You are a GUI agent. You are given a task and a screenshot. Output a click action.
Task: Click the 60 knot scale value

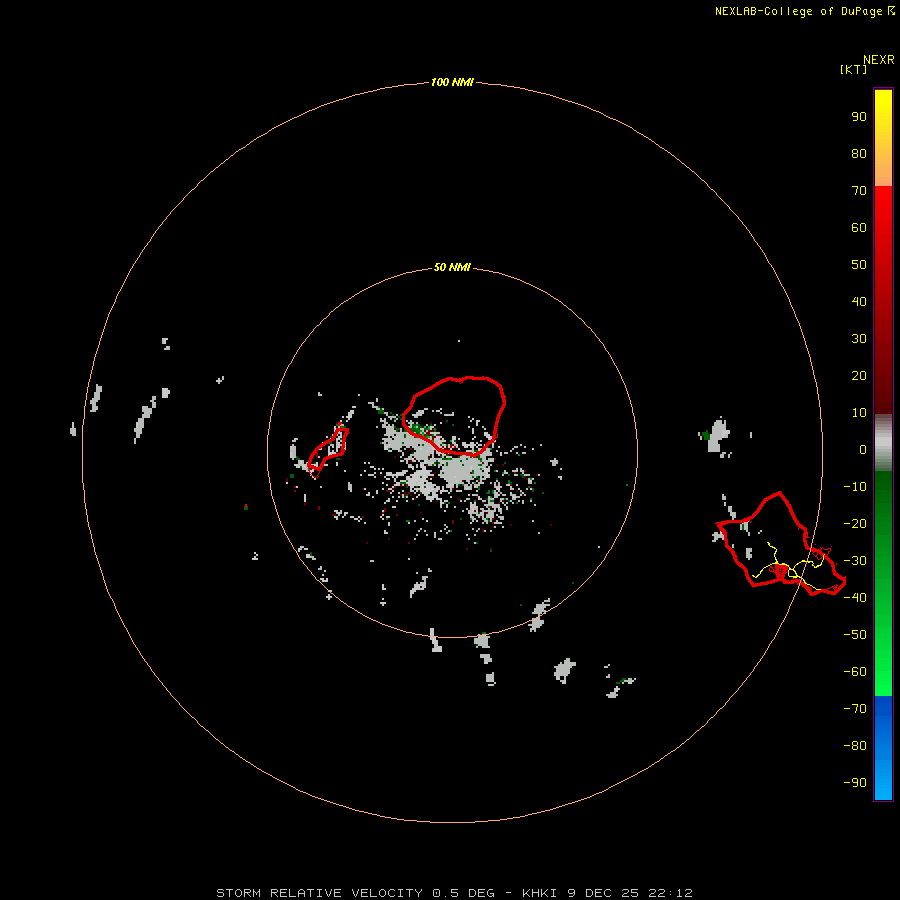click(859, 227)
